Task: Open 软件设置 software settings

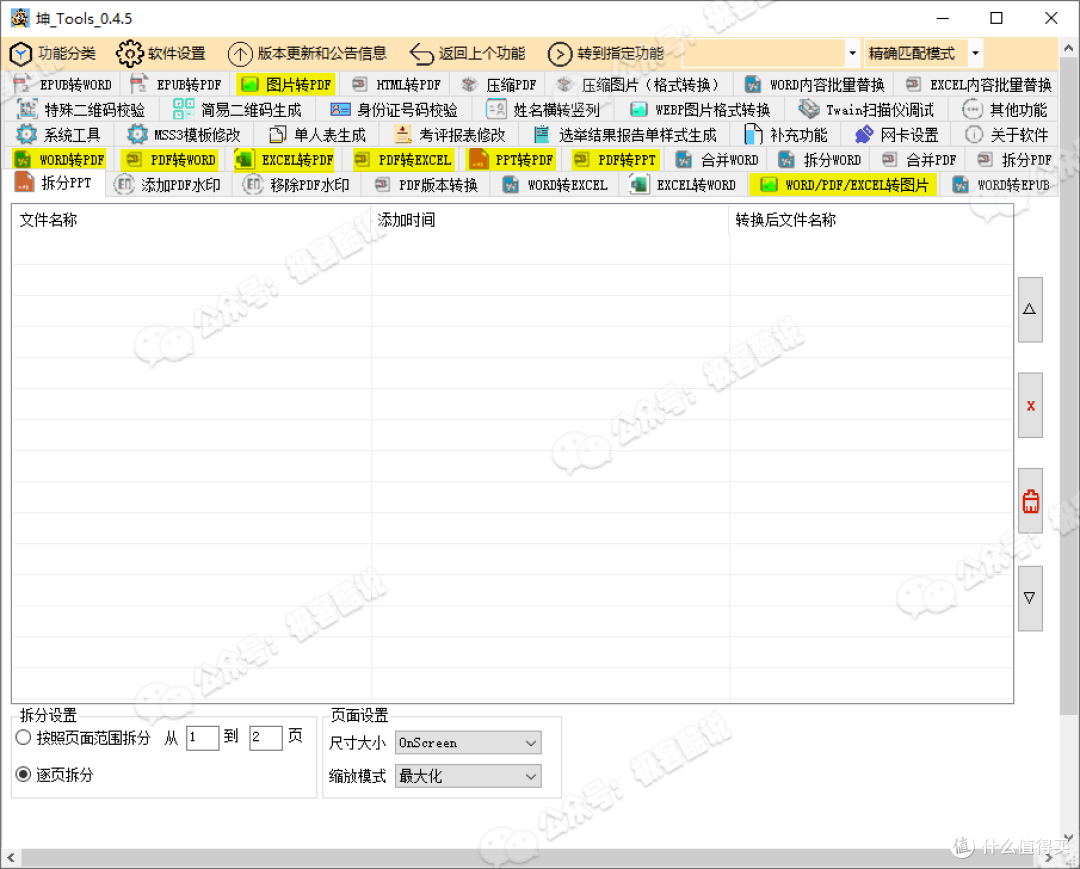Action: (161, 53)
